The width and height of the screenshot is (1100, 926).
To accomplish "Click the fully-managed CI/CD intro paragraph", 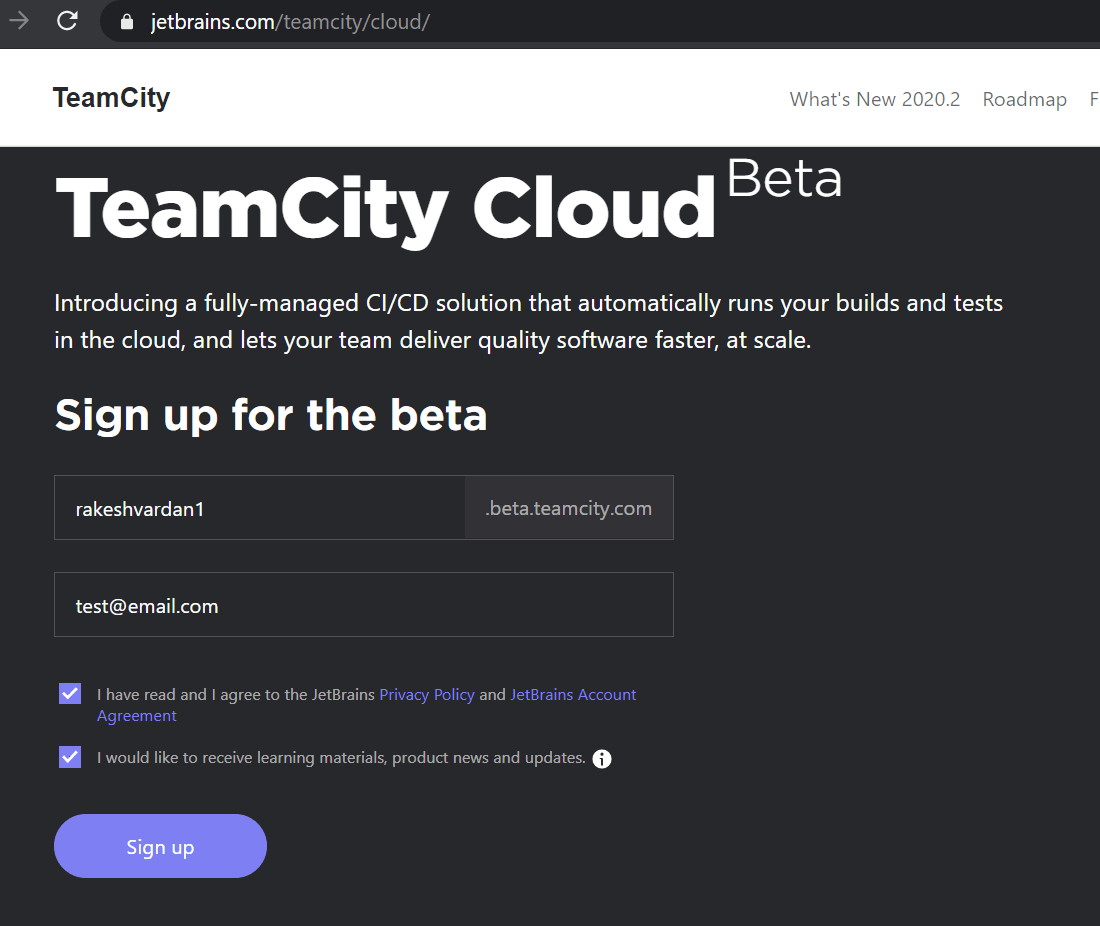I will coord(528,321).
